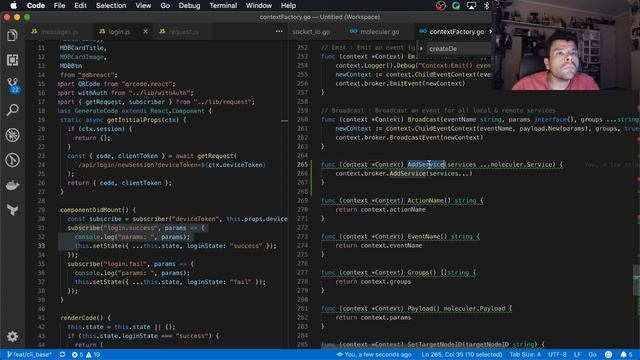
Task: Open the Apple menu
Action: pyautogui.click(x=13, y=6)
